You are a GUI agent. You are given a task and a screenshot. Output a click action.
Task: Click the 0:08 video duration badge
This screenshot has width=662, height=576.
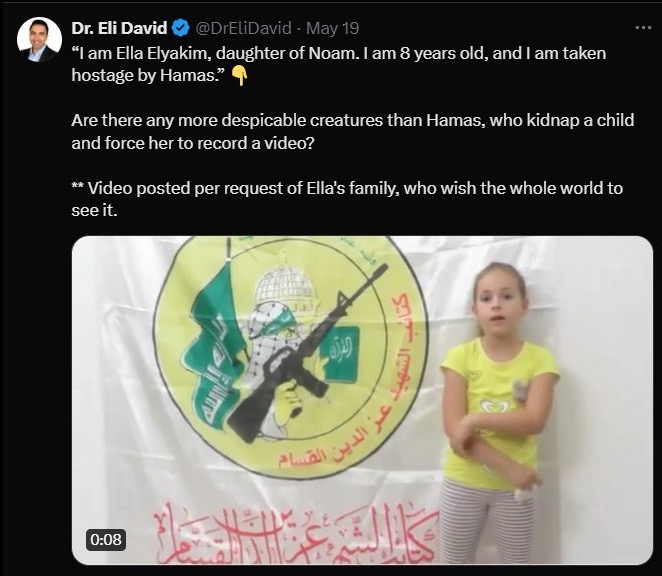[x=106, y=539]
